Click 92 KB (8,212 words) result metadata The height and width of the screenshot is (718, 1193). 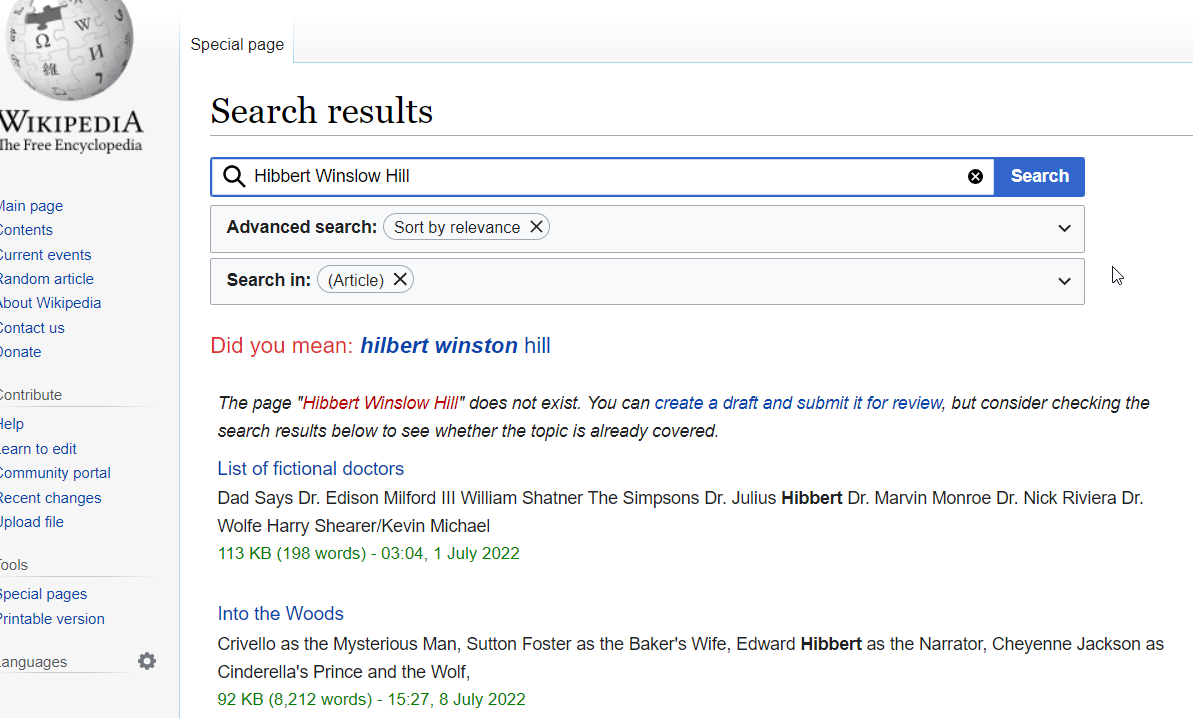click(371, 700)
